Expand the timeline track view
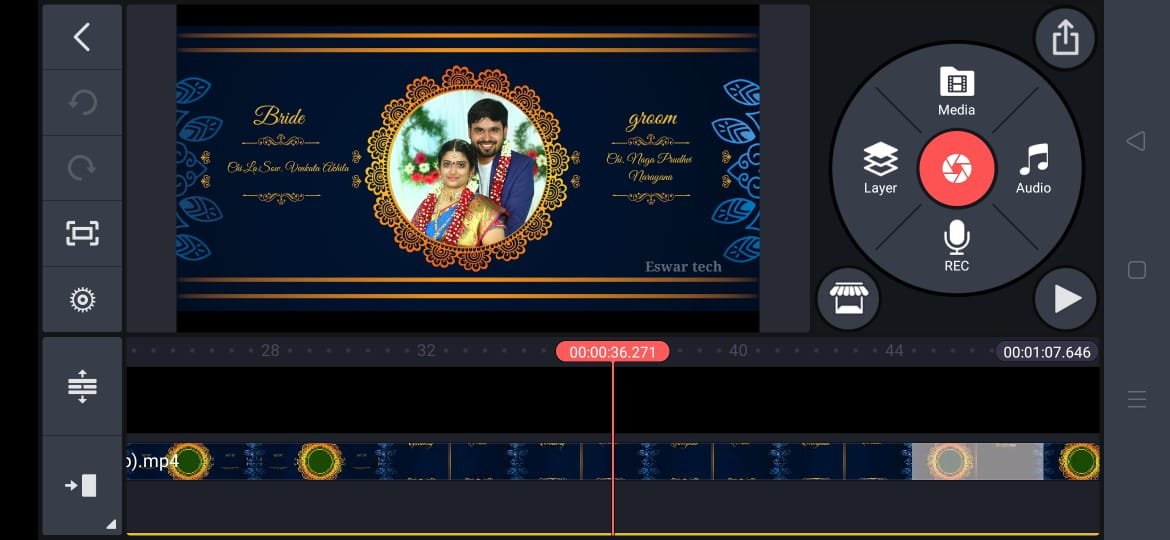The image size is (1170, 540). click(x=82, y=387)
